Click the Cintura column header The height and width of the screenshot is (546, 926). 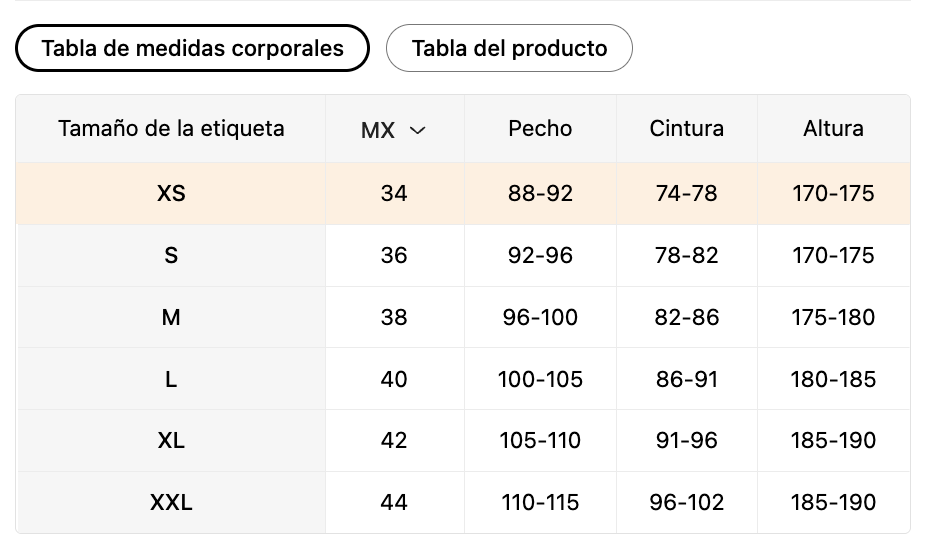click(687, 129)
